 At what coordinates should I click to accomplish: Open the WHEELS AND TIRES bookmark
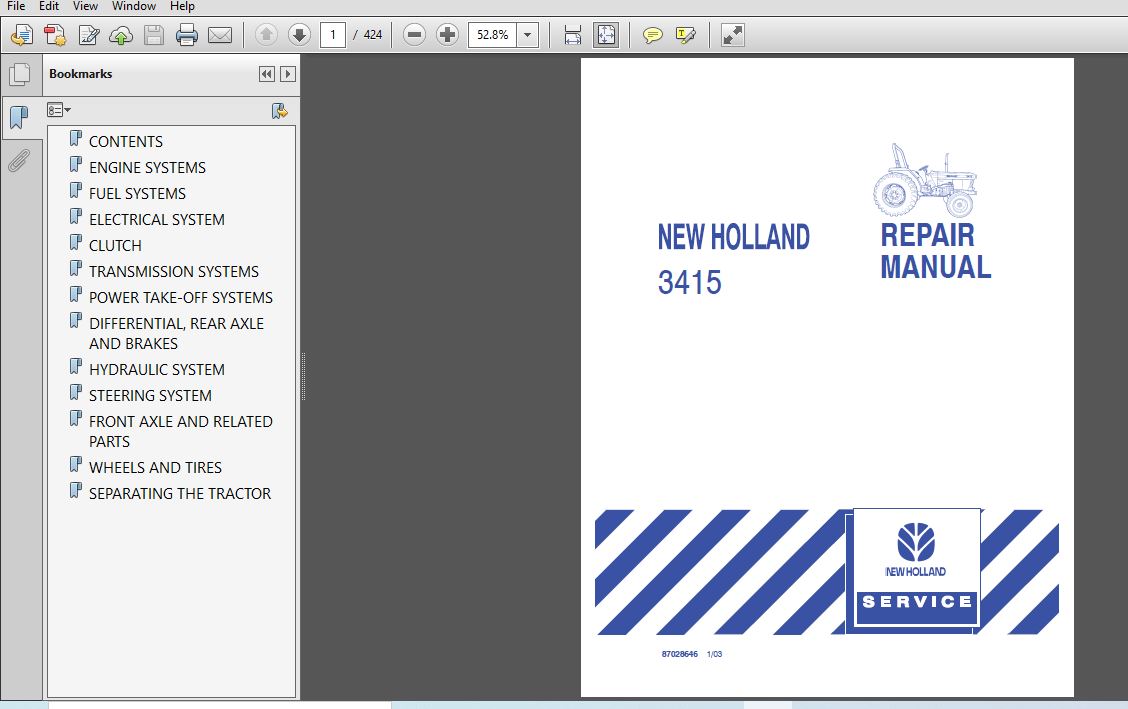pyautogui.click(x=155, y=467)
